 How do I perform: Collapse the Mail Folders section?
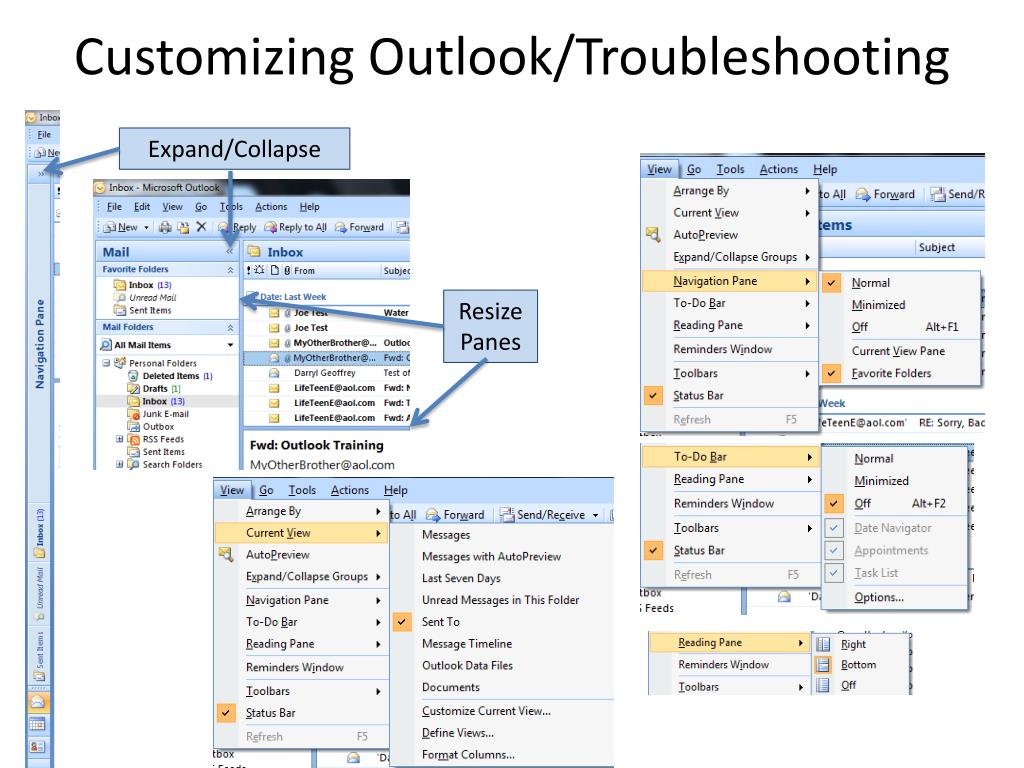[231, 327]
